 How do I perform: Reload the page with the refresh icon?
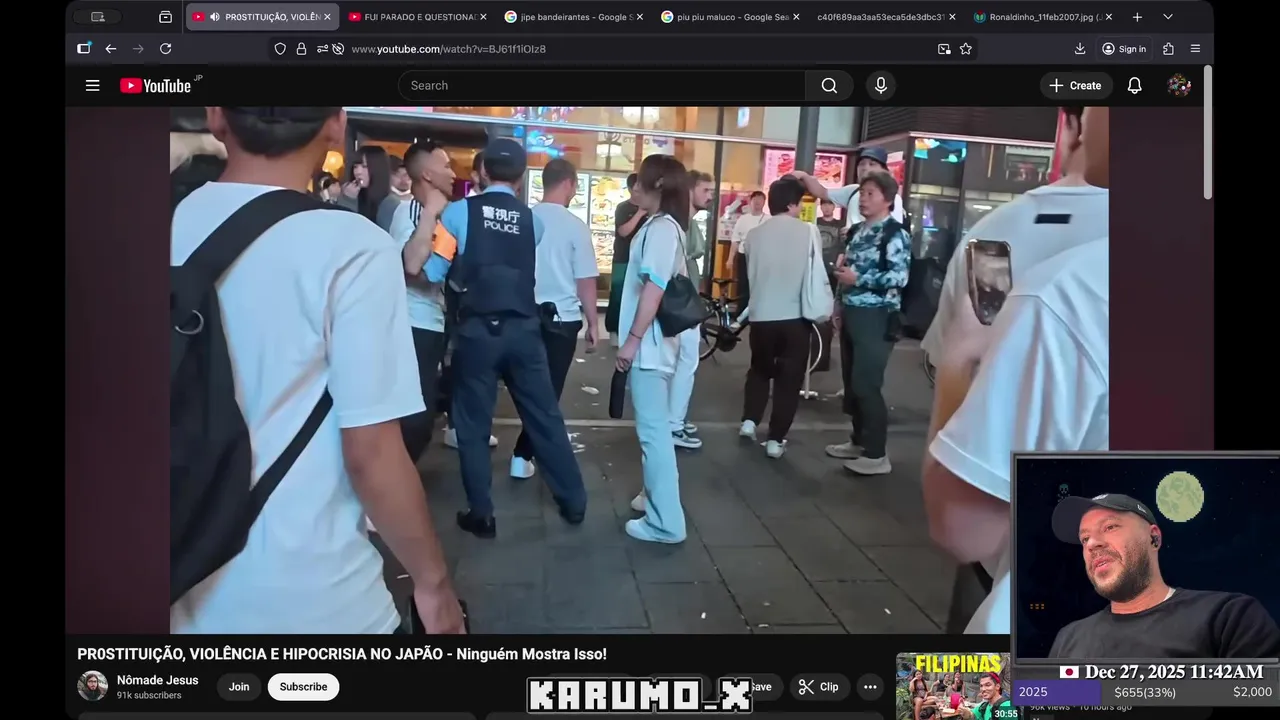(x=166, y=49)
